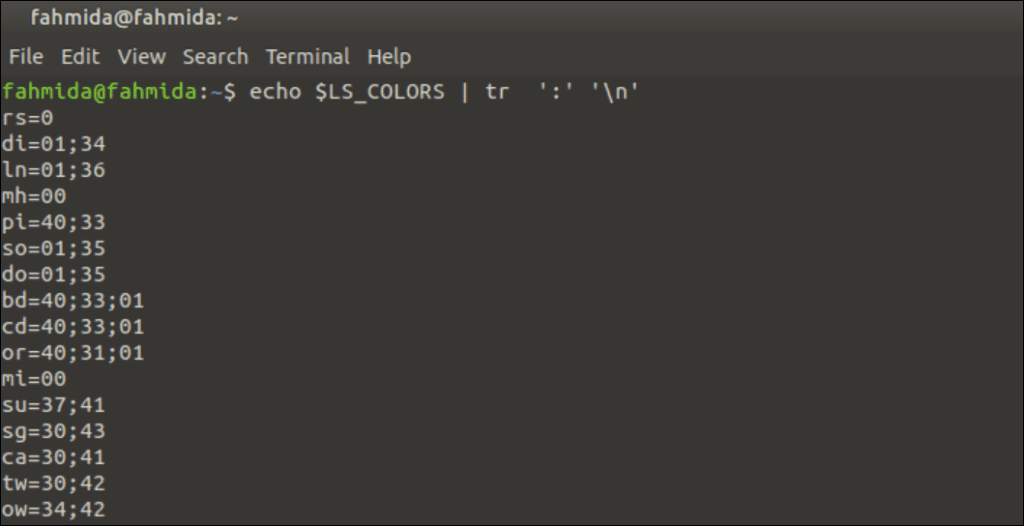Viewport: 1024px width, 526px height.
Task: Open the View menu
Action: tap(142, 57)
